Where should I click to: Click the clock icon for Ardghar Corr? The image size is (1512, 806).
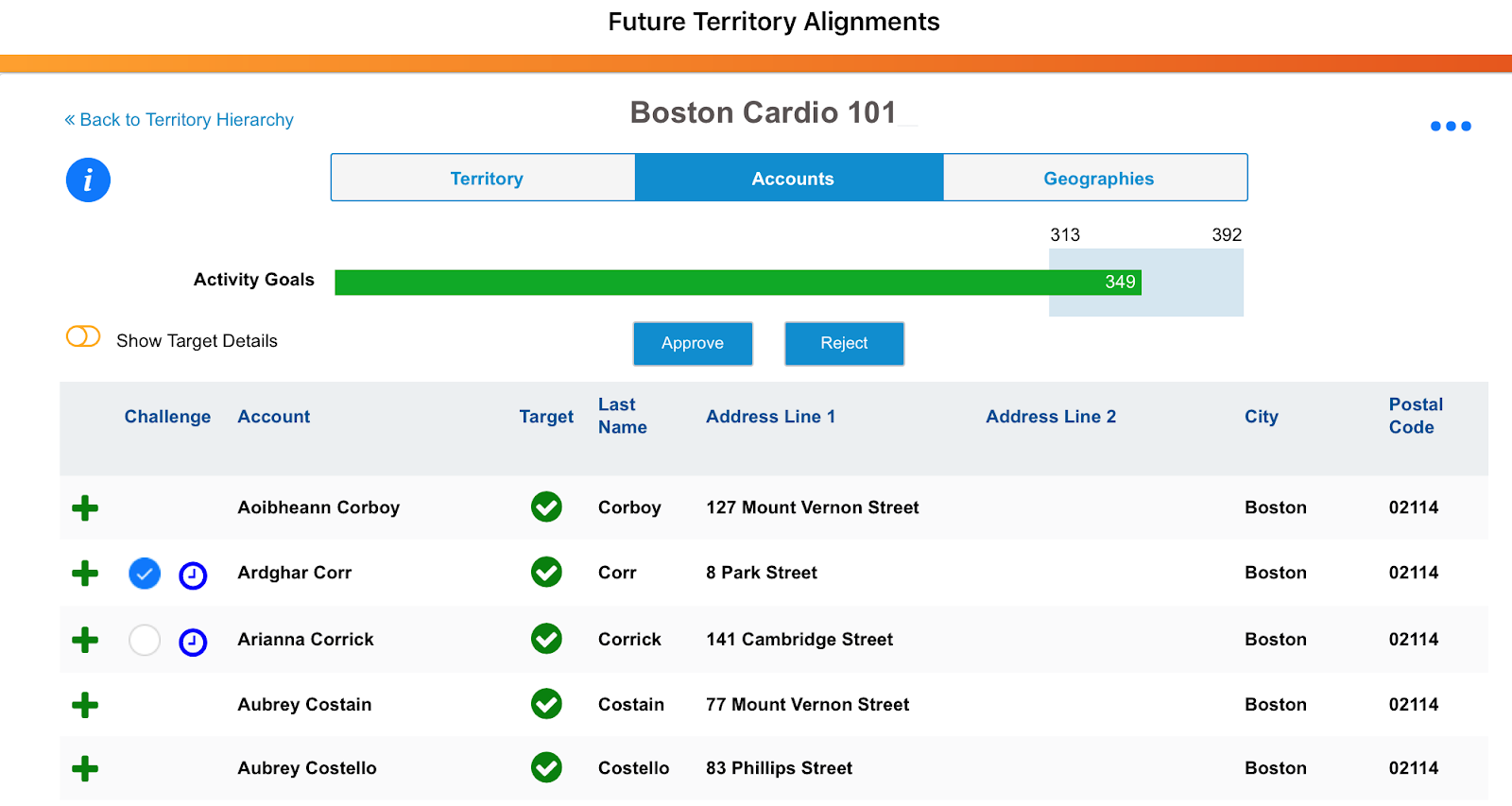tap(193, 574)
